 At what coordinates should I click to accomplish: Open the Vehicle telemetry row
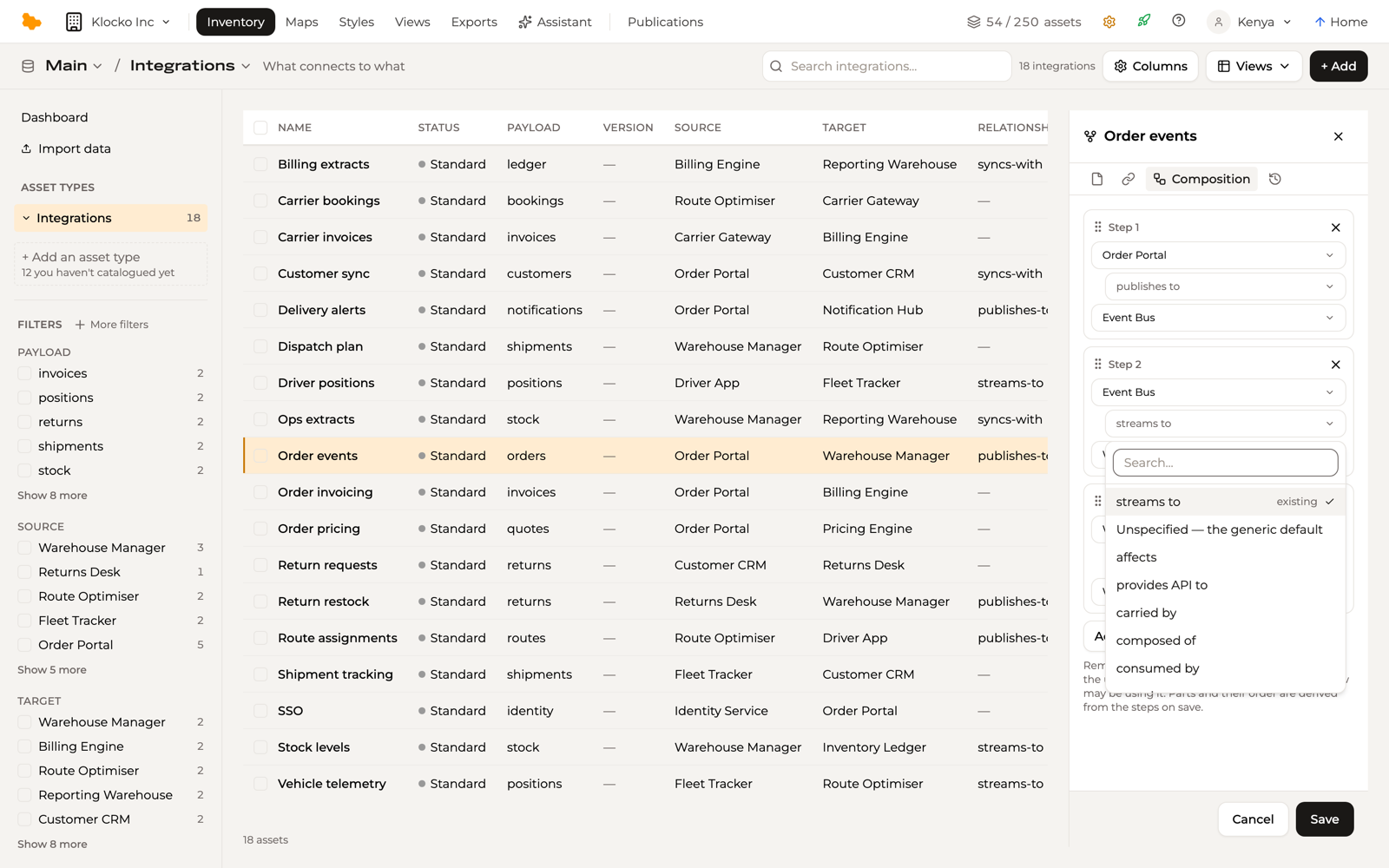[645, 784]
